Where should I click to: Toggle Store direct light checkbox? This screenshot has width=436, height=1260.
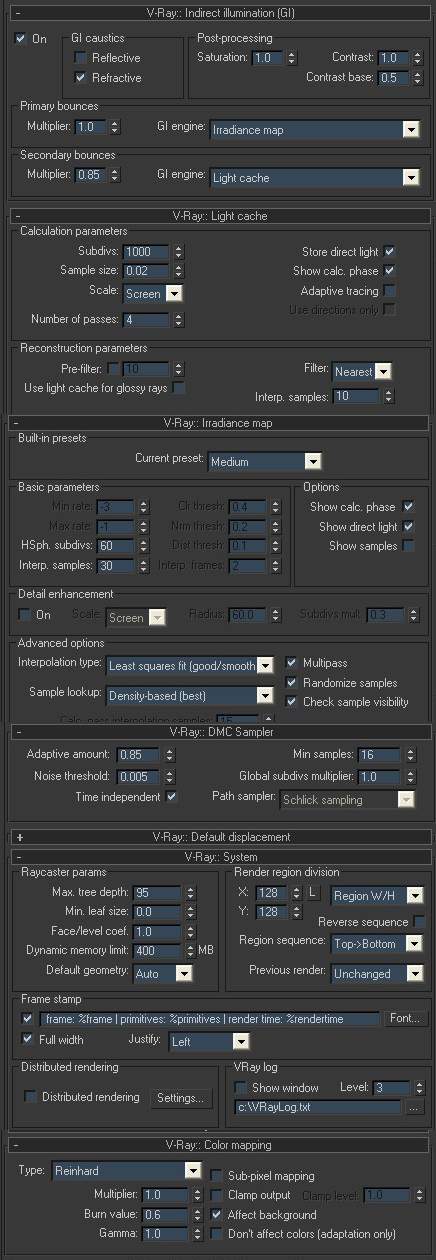click(389, 252)
